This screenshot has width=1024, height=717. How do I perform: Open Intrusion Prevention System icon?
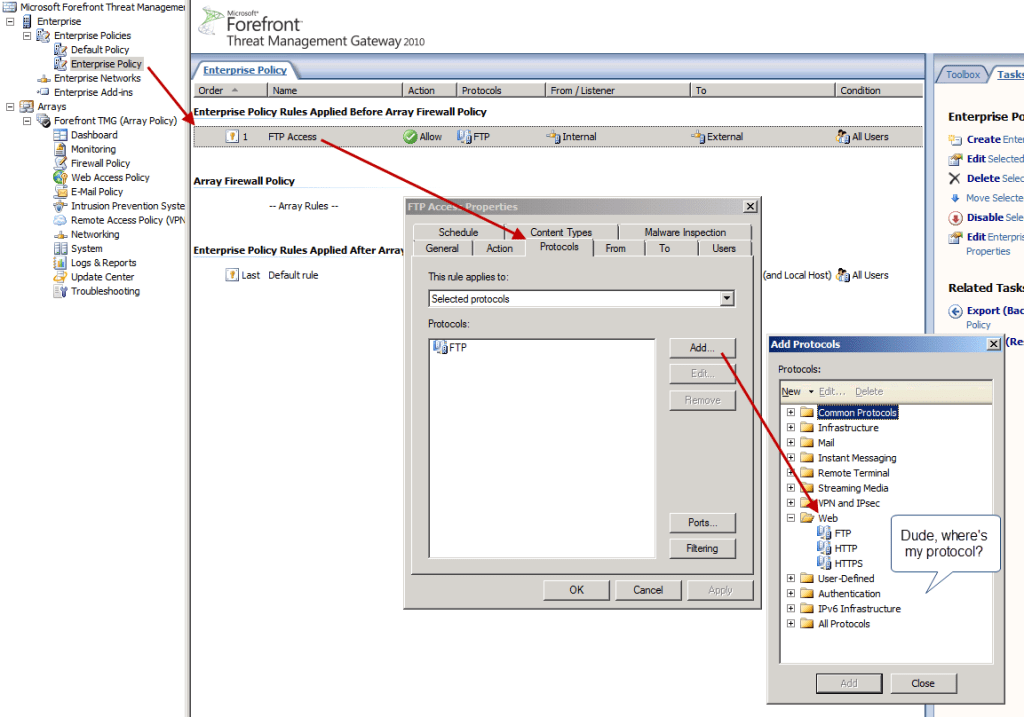click(60, 206)
